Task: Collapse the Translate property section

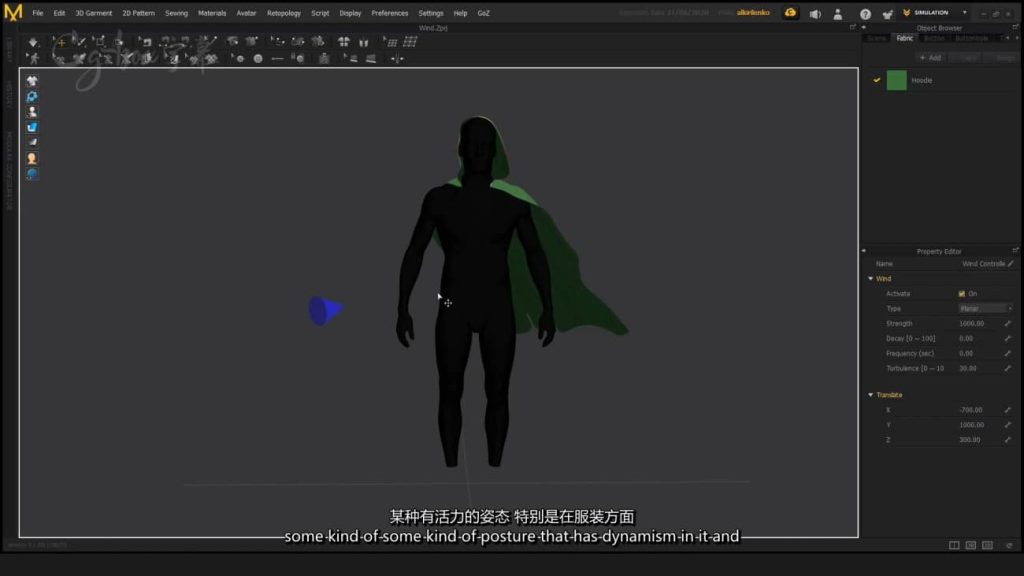Action: click(870, 393)
